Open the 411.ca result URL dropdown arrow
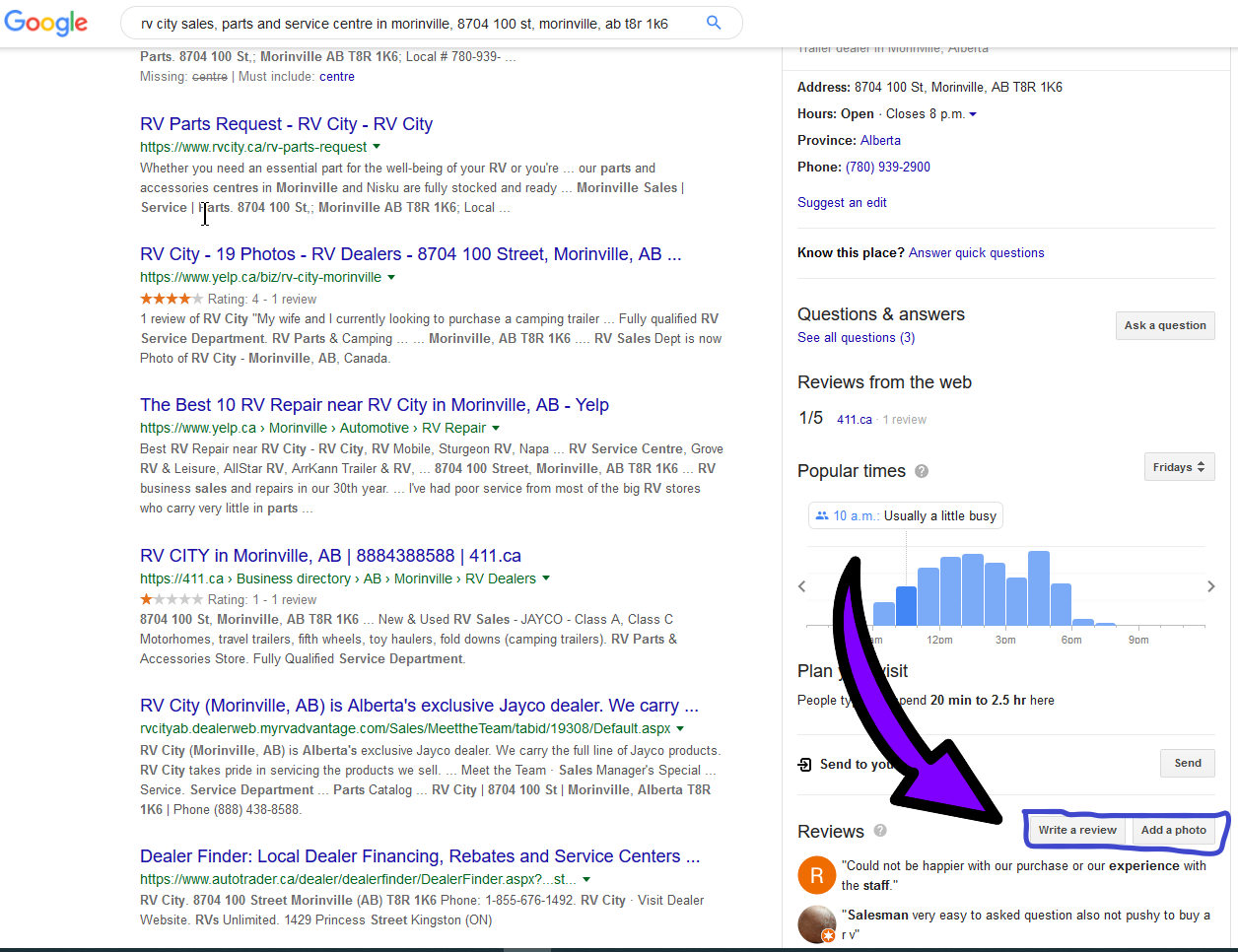The image size is (1238, 952). 546,578
